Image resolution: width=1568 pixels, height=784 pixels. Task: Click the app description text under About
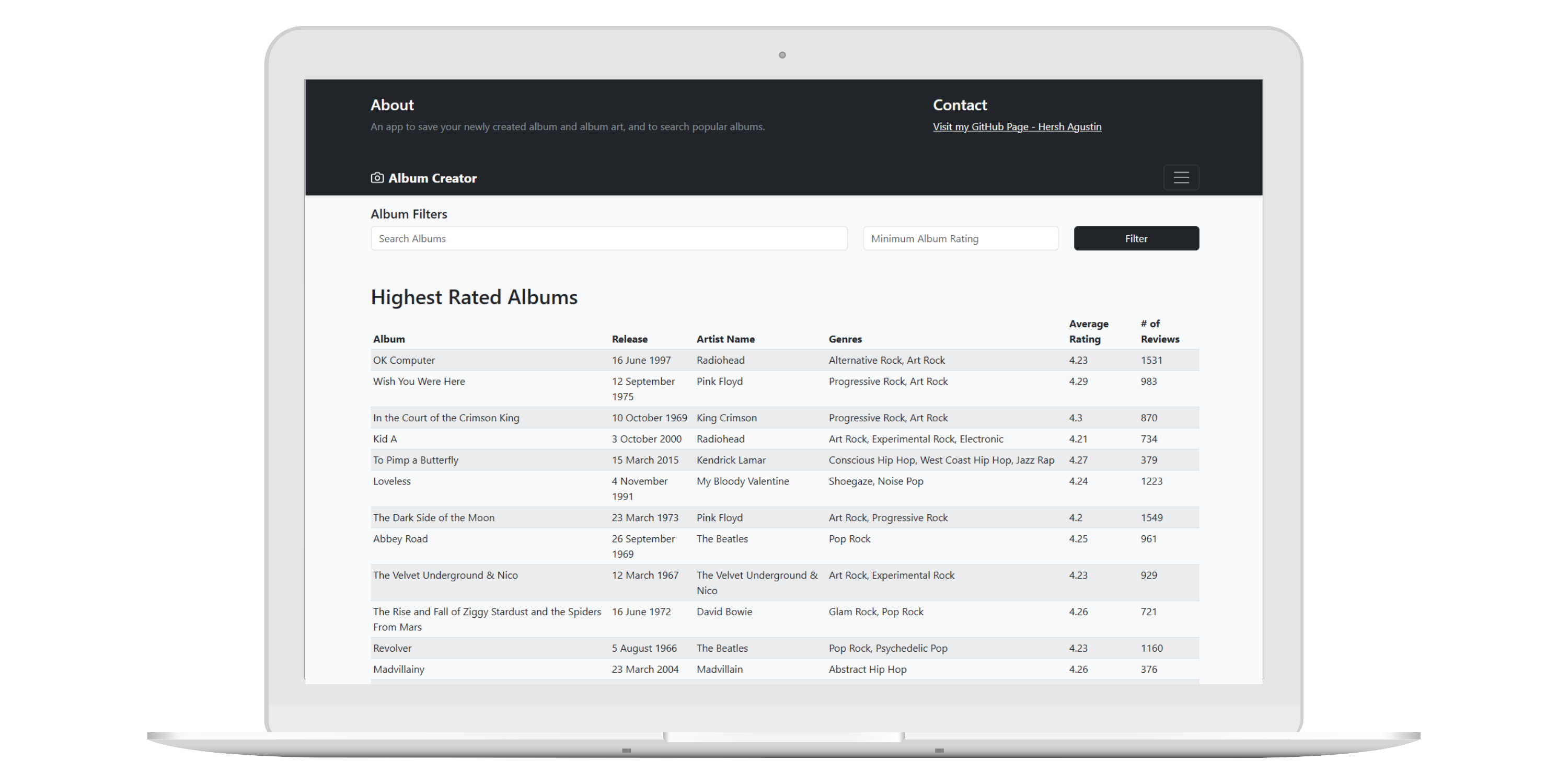click(x=568, y=126)
